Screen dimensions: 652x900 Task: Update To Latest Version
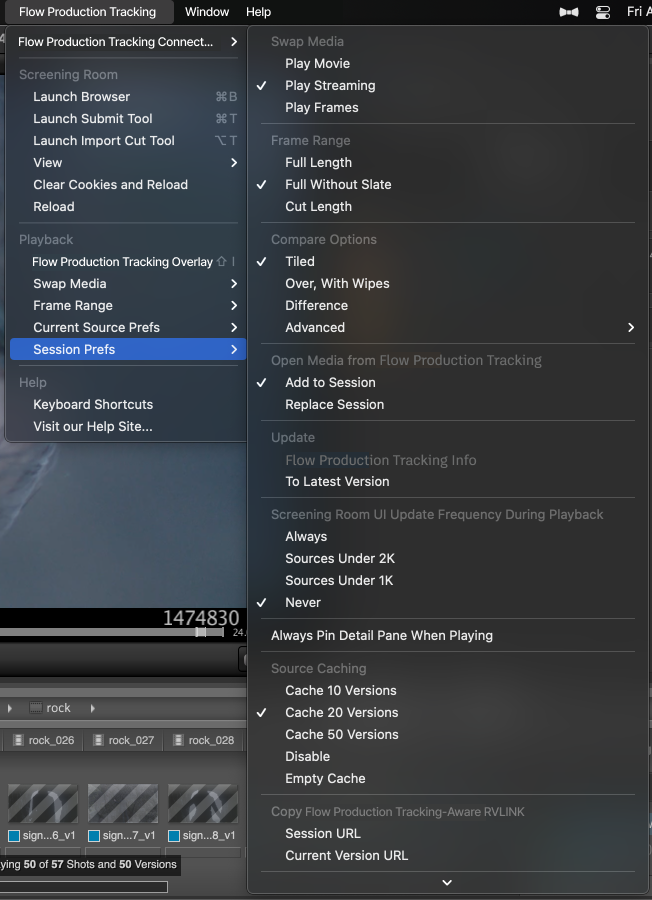(448, 482)
